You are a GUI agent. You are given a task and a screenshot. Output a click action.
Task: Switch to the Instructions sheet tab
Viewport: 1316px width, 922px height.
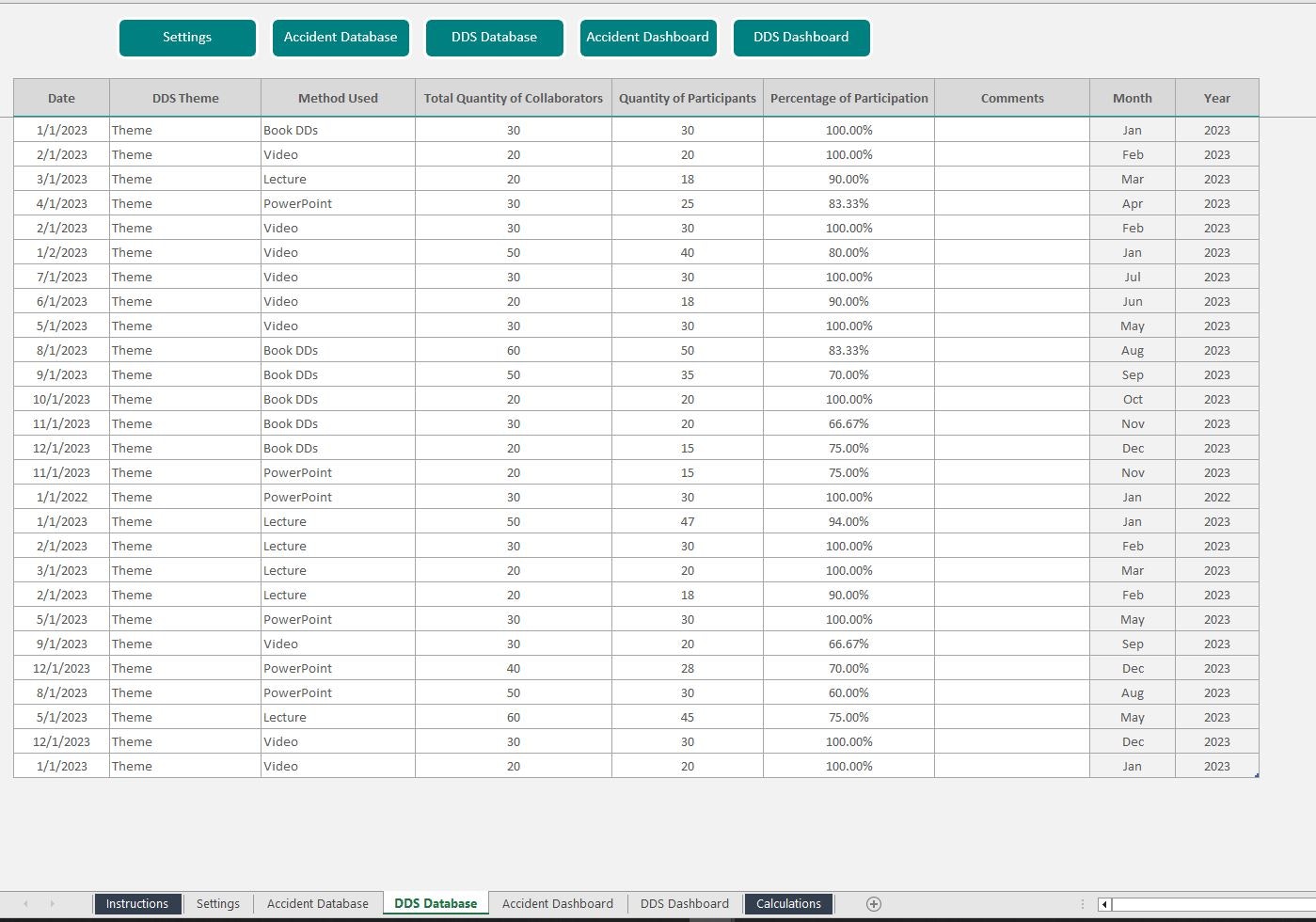(137, 903)
